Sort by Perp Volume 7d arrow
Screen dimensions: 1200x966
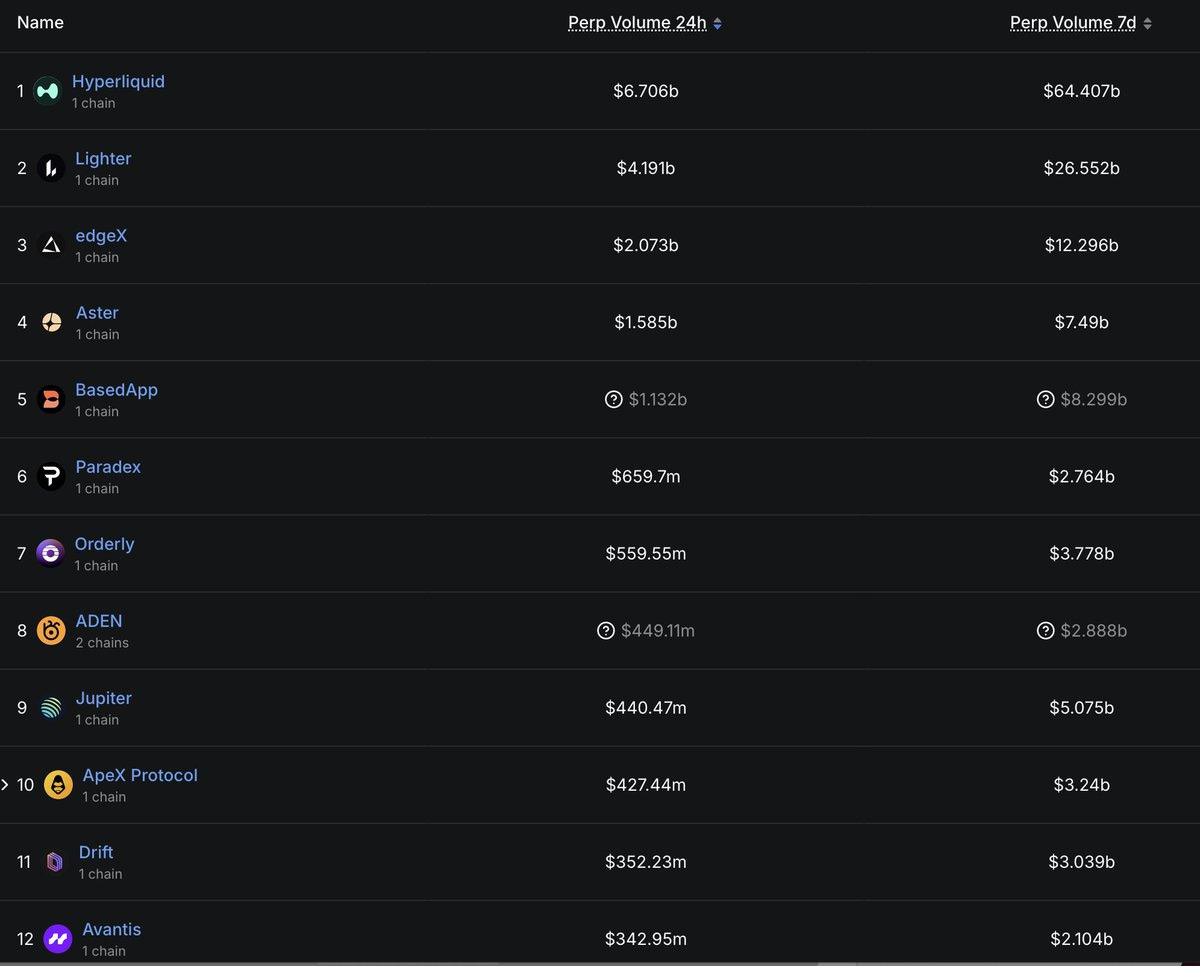(x=1148, y=23)
